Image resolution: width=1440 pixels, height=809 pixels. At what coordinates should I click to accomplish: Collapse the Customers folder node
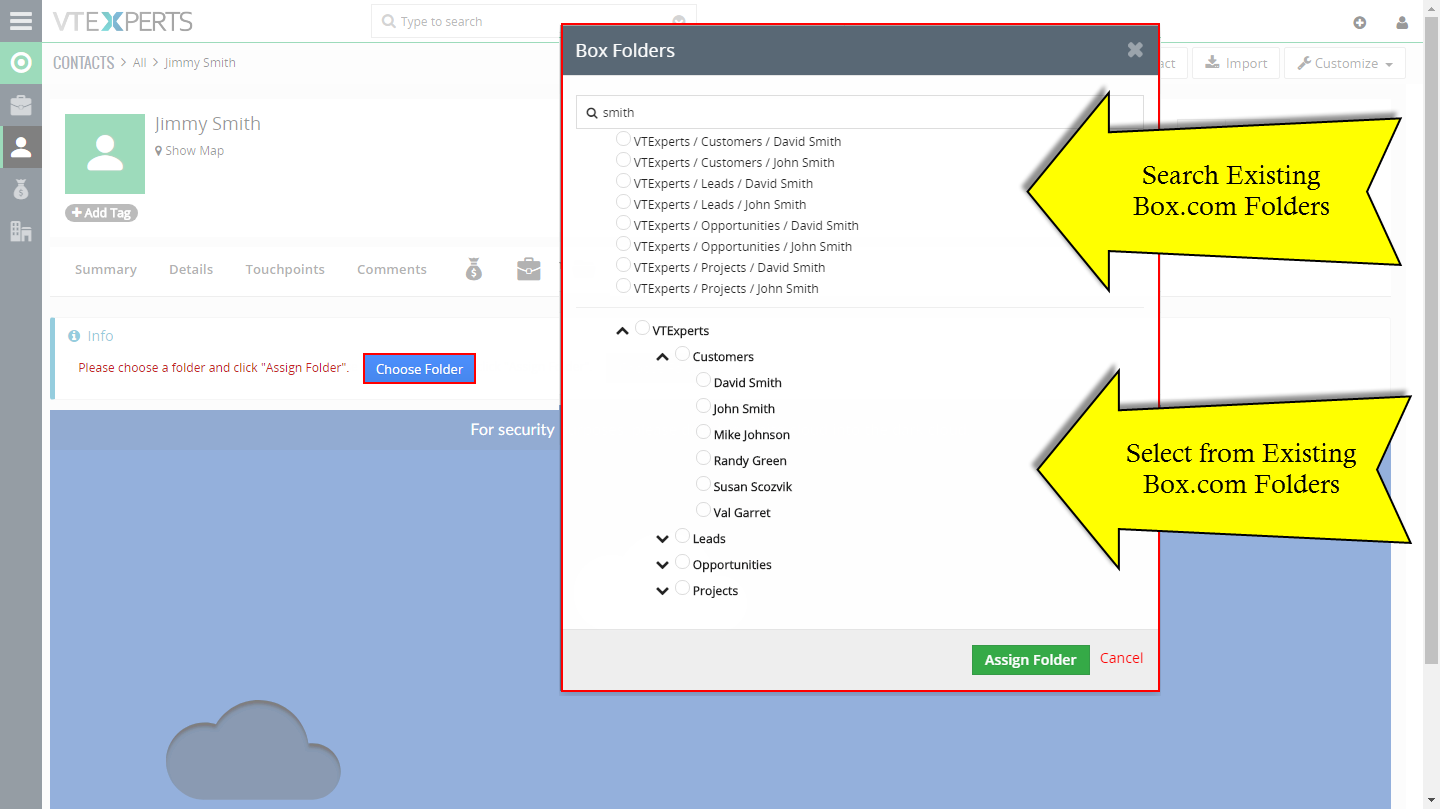coord(662,357)
